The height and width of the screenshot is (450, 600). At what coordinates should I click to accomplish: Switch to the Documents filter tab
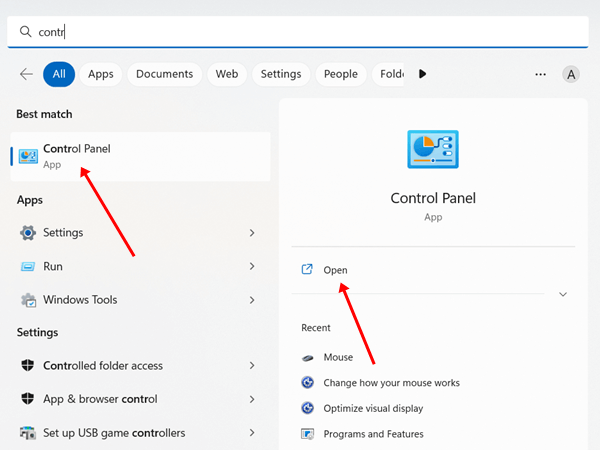point(164,74)
